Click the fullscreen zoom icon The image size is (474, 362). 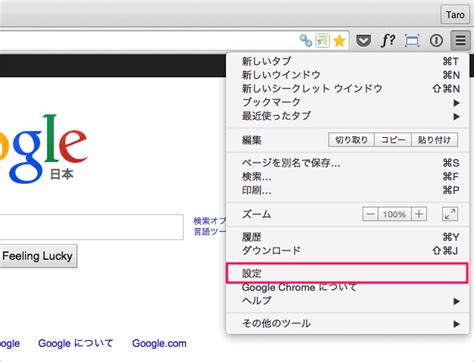click(450, 214)
